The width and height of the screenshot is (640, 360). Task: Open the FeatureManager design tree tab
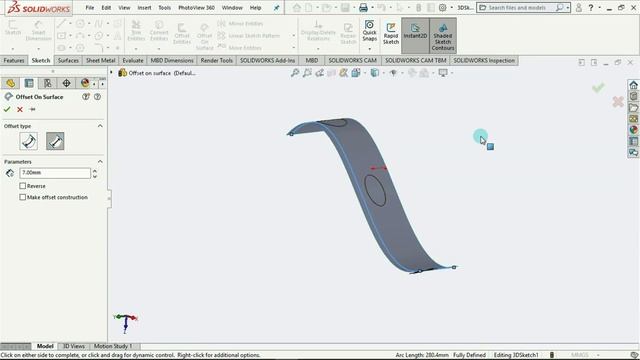pyautogui.click(x=11, y=83)
